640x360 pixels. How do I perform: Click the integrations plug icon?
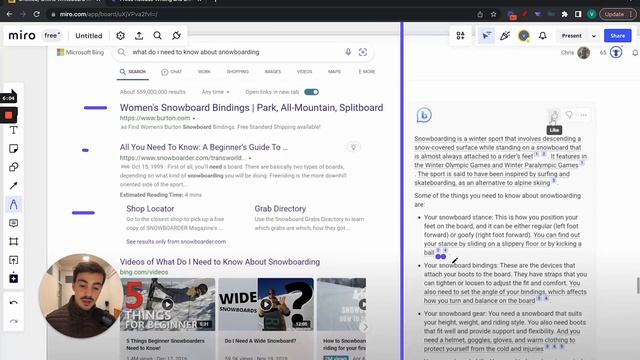click(x=176, y=36)
